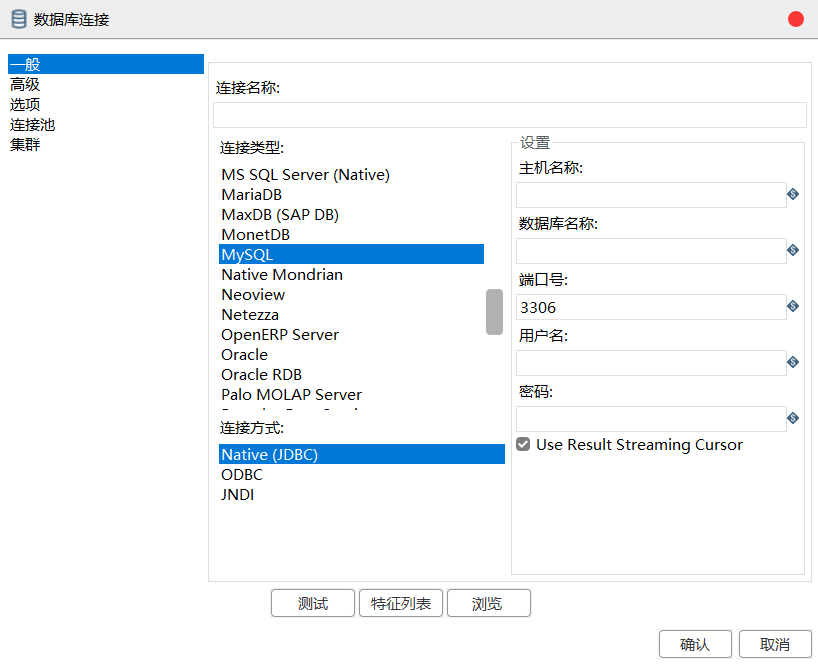Click the variable icon beside host name field
Image resolution: width=818 pixels, height=664 pixels.
[793, 195]
